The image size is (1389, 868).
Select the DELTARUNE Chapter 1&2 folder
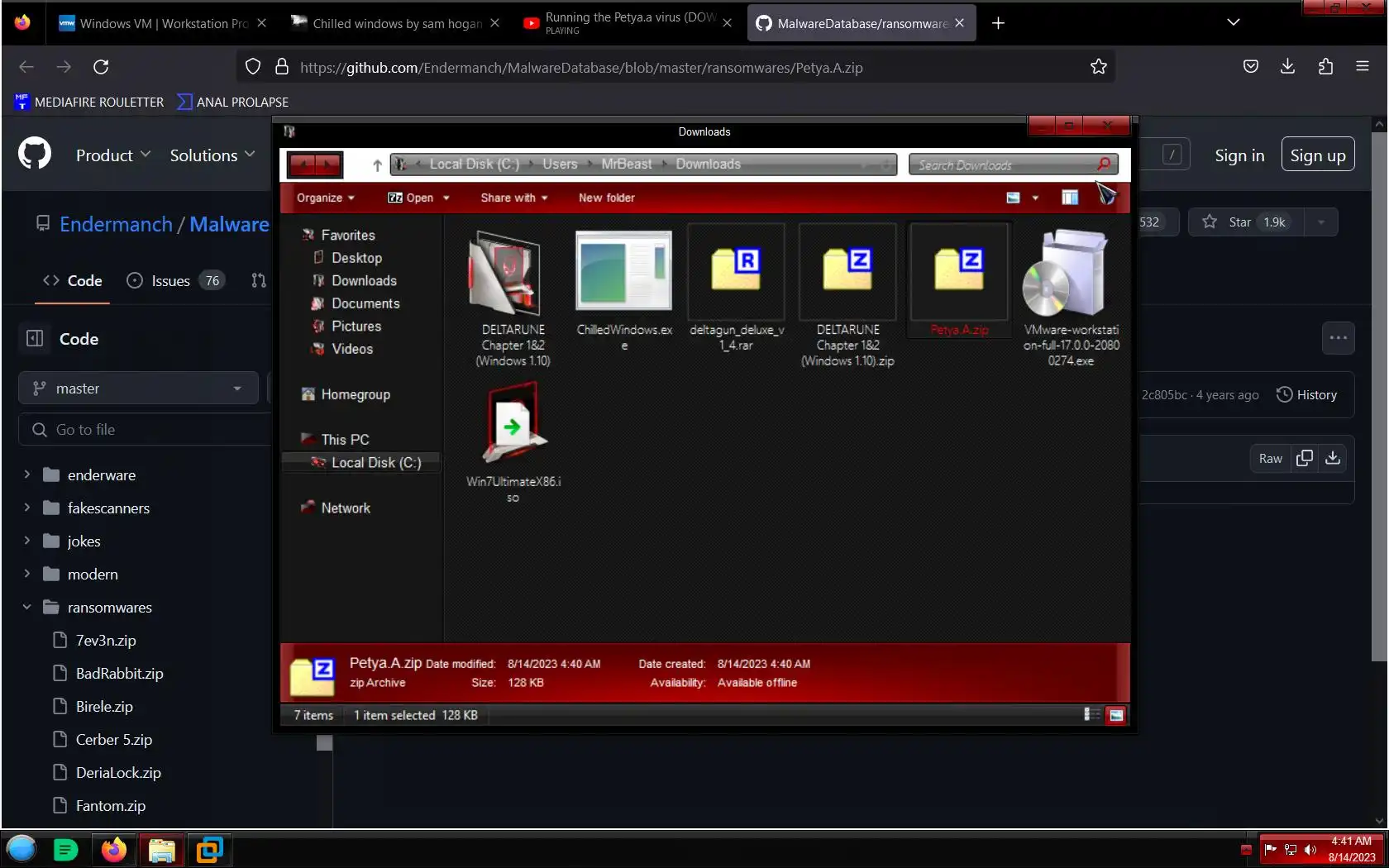click(x=513, y=298)
